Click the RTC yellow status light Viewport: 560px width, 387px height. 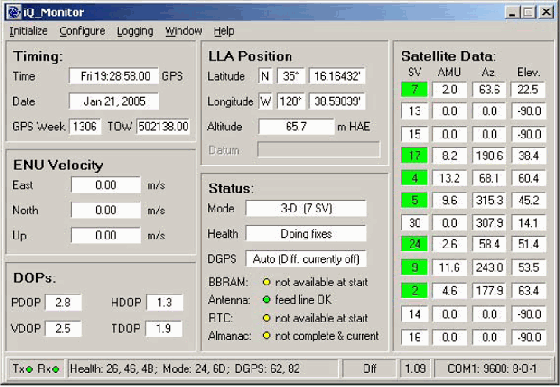pyautogui.click(x=266, y=318)
